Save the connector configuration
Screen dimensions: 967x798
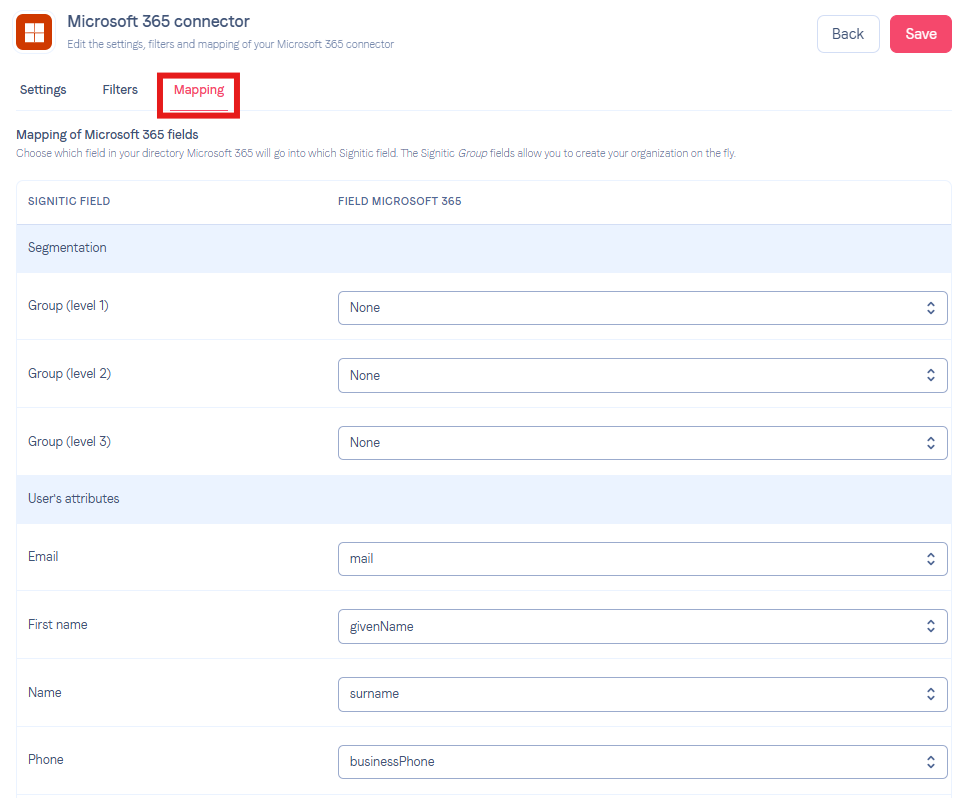coord(920,34)
